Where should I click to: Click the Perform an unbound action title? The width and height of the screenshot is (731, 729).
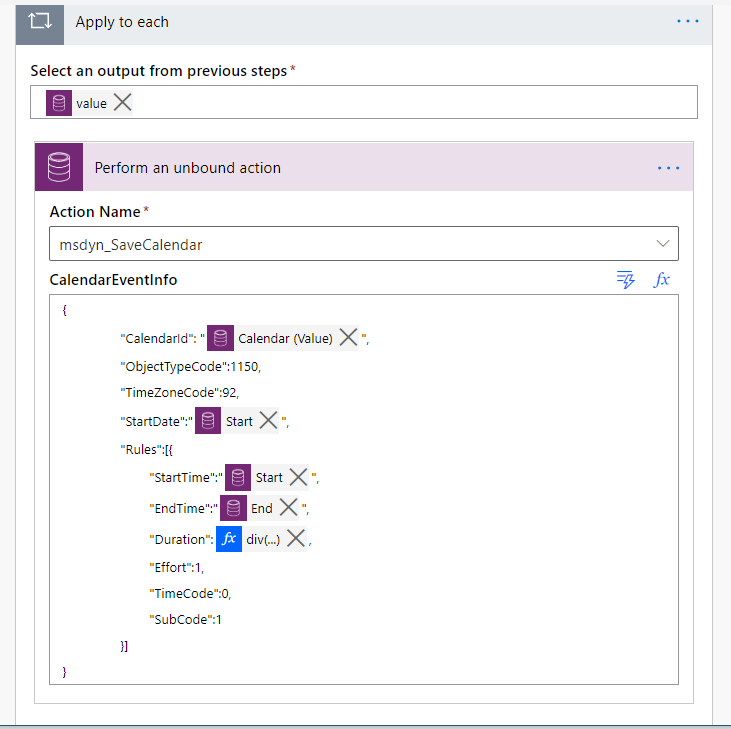click(x=188, y=168)
